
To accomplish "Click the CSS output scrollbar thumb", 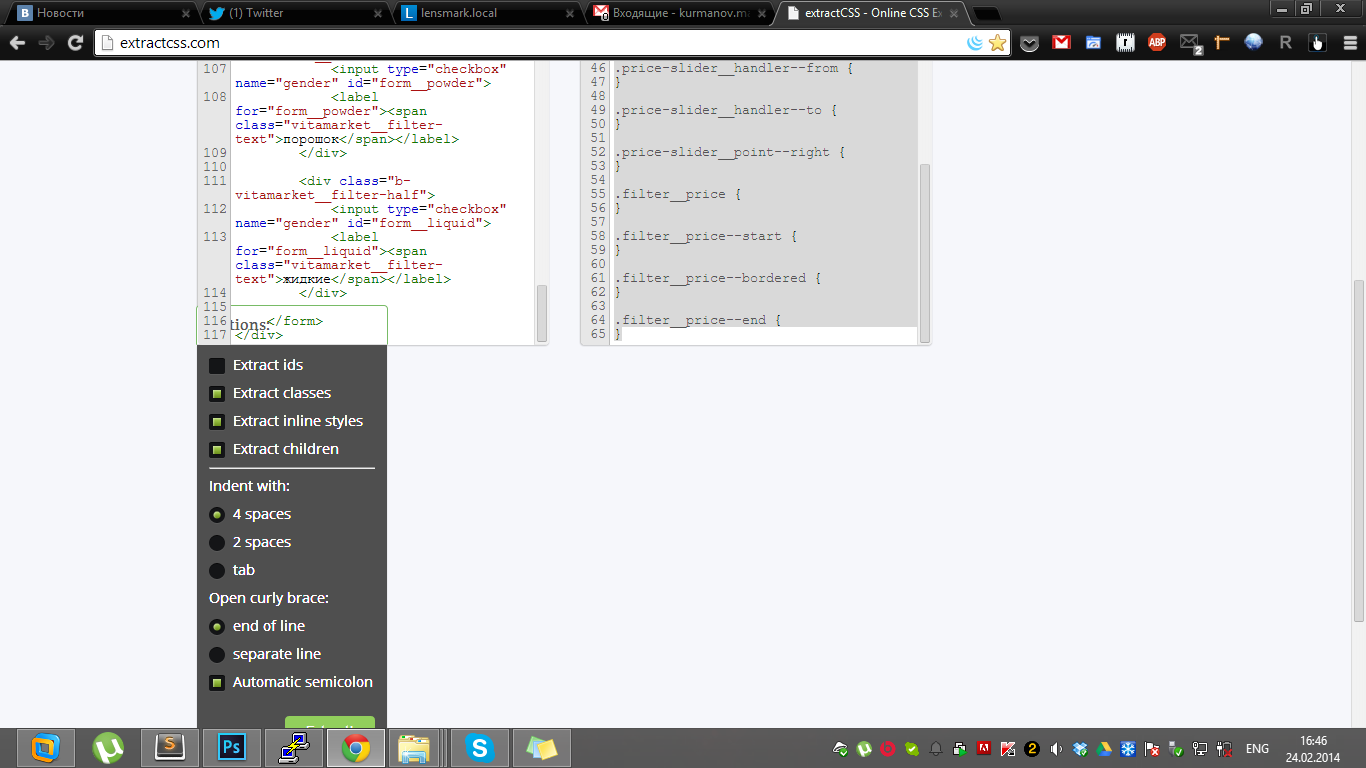I will 925,254.
